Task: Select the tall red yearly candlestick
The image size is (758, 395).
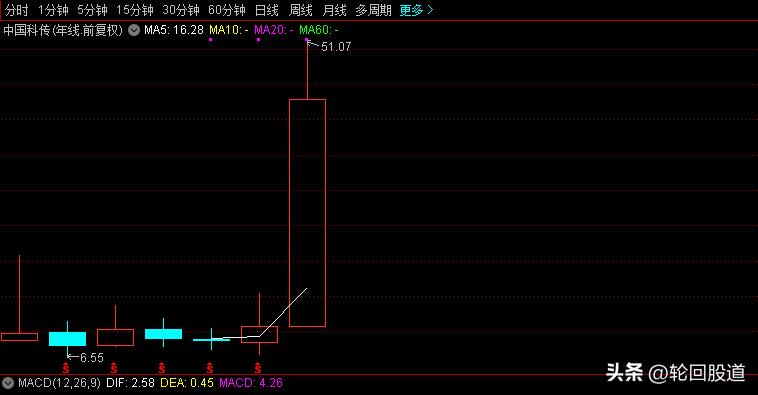Action: (307, 213)
